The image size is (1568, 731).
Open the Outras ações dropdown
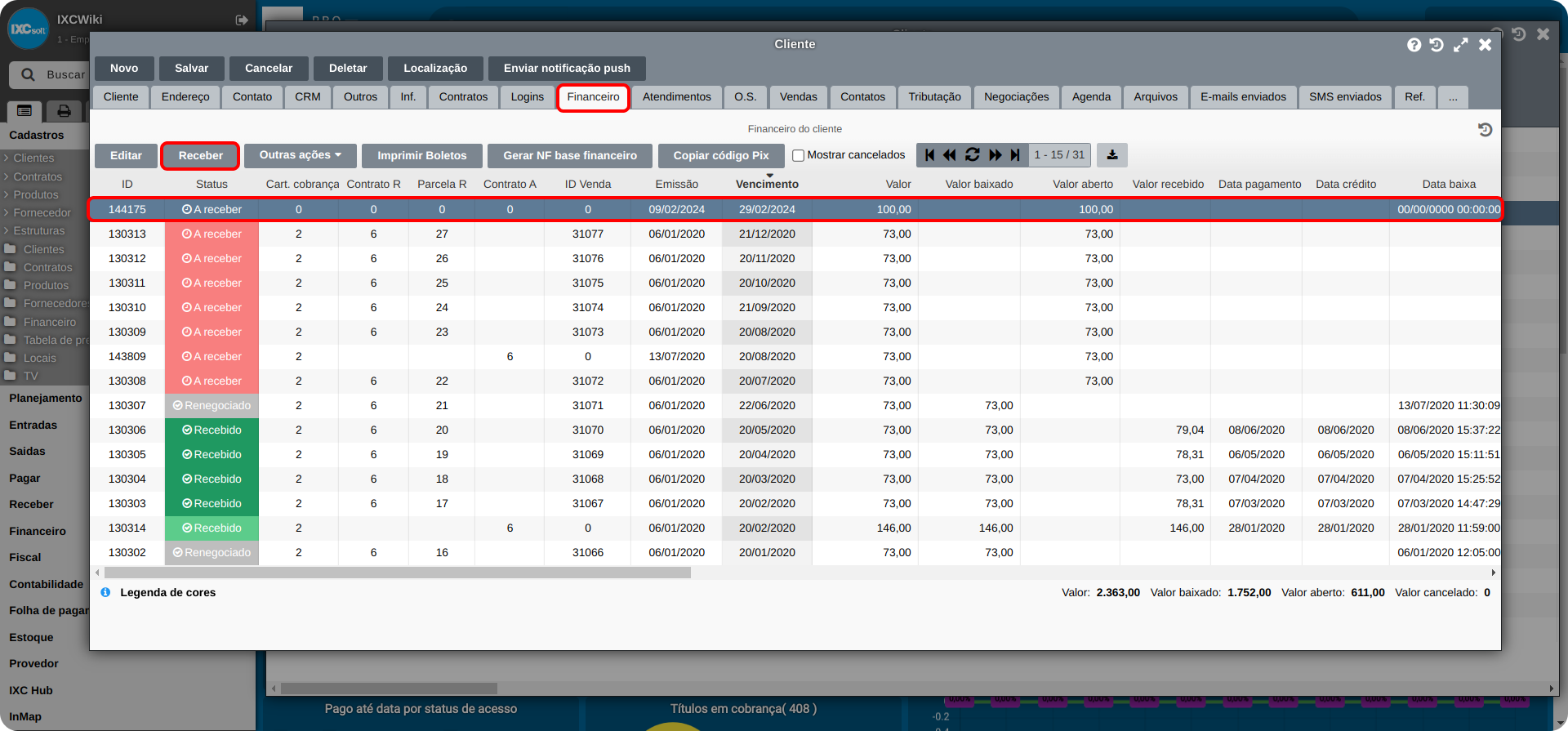(x=301, y=155)
